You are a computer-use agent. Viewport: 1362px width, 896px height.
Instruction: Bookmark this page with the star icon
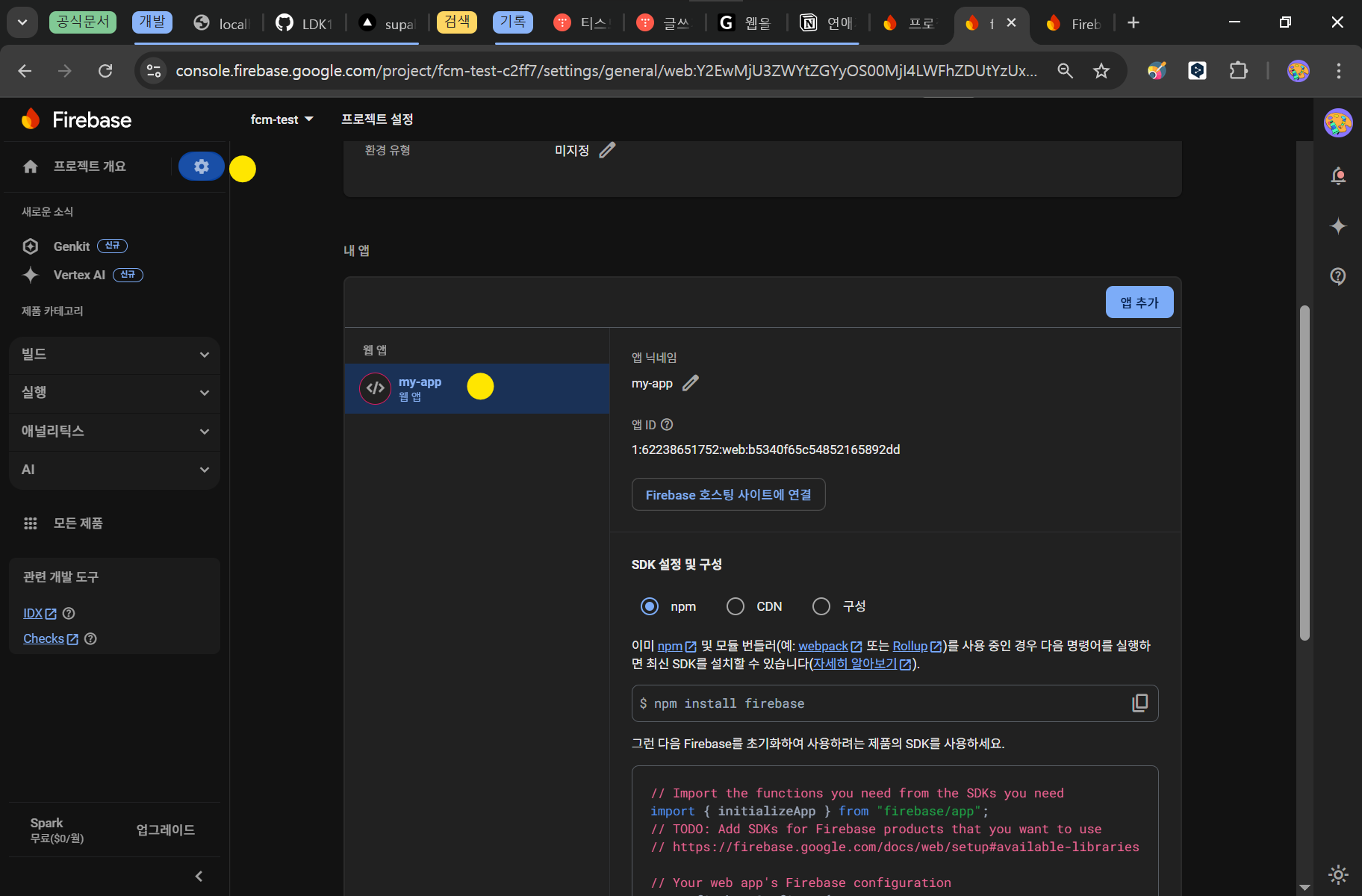click(1101, 71)
